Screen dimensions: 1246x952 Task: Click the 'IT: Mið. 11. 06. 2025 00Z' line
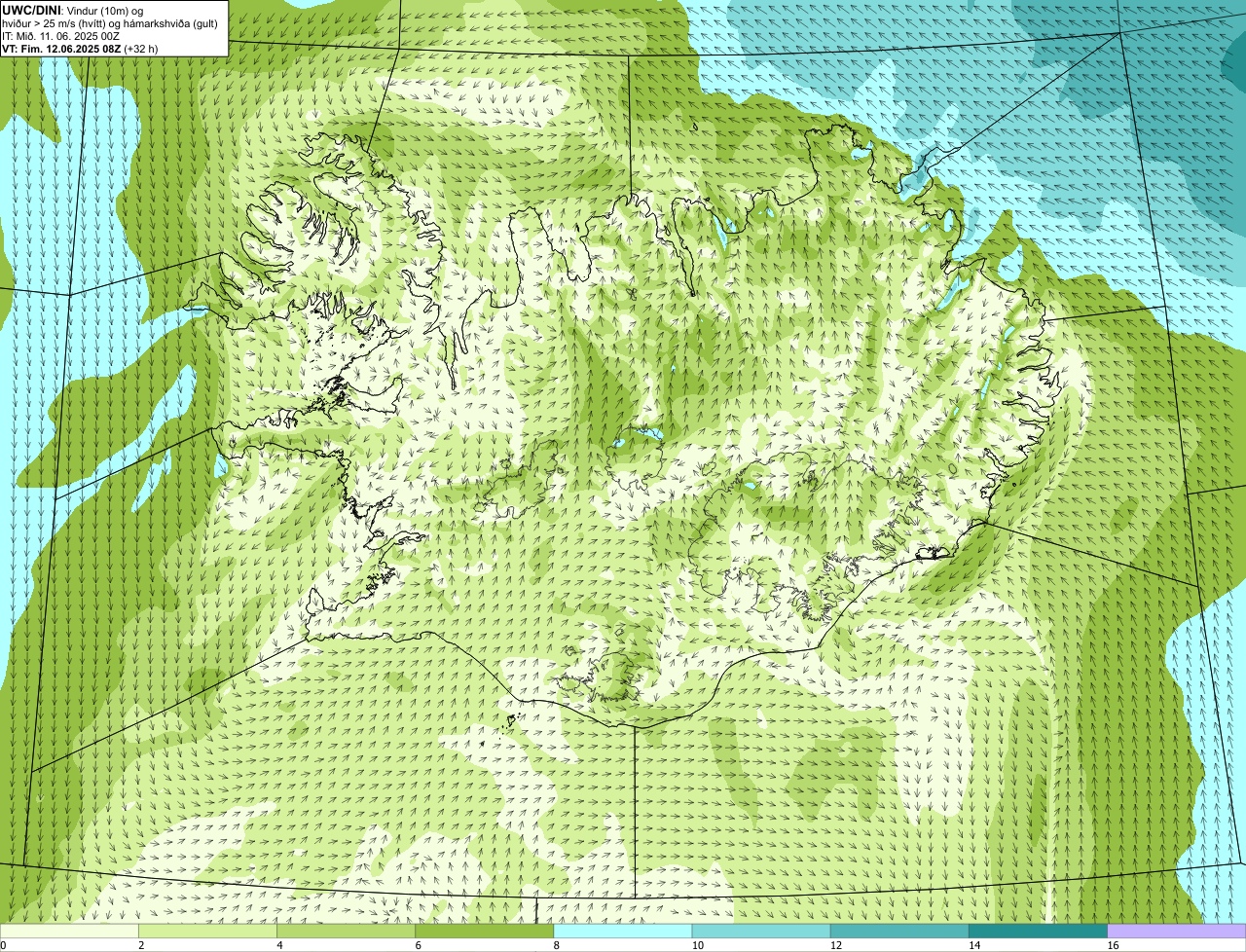click(x=60, y=35)
